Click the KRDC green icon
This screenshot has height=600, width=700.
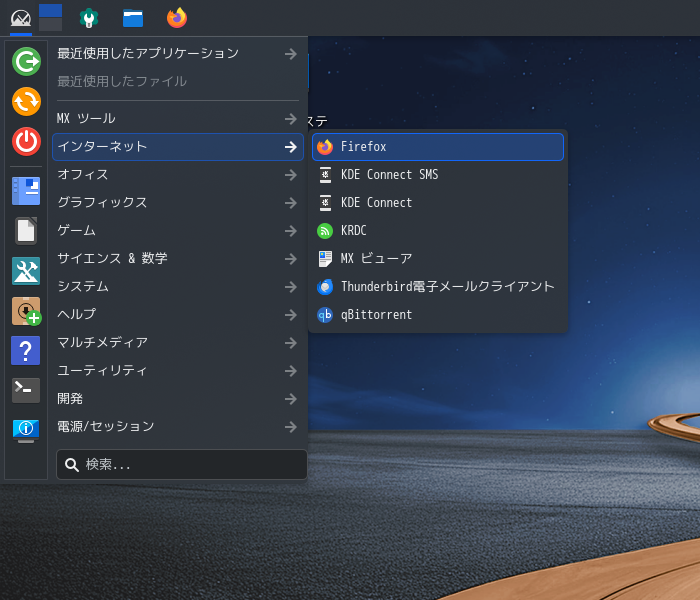[325, 231]
